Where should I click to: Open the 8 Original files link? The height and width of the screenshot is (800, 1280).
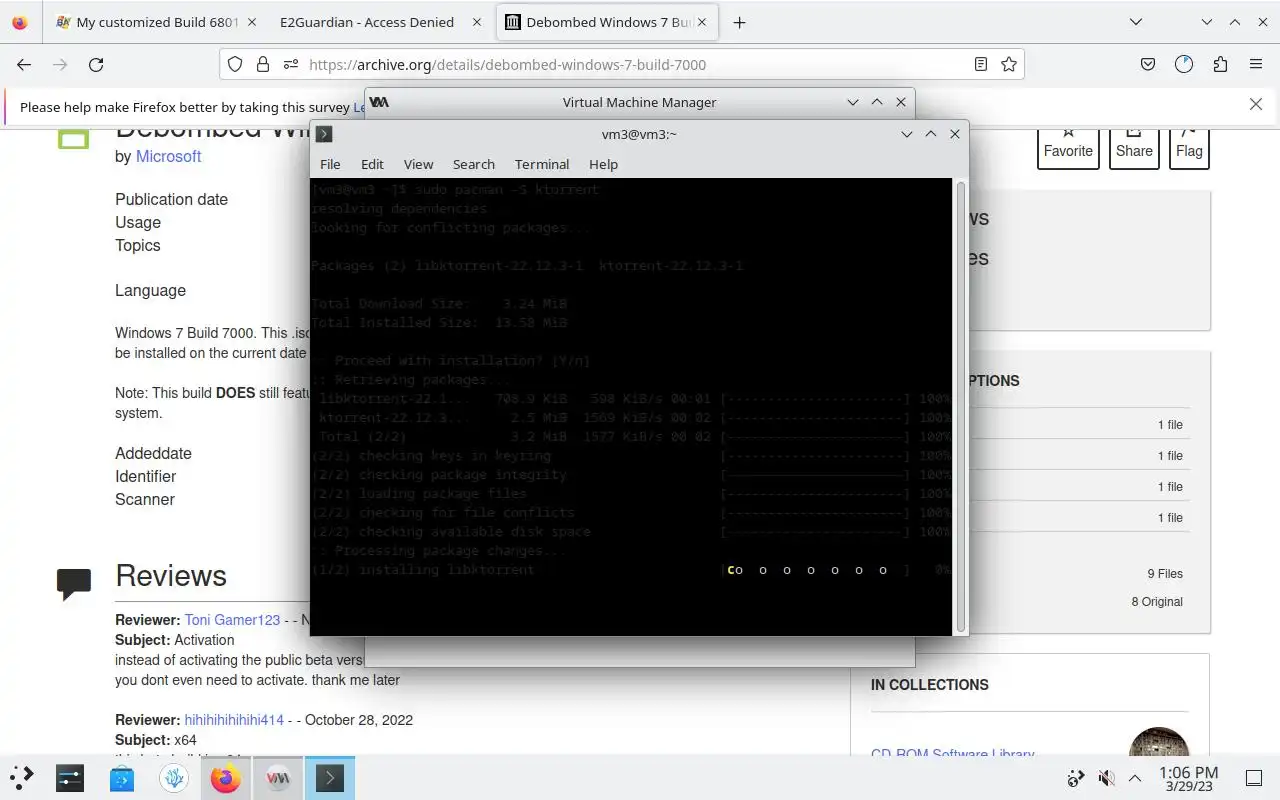(1157, 602)
